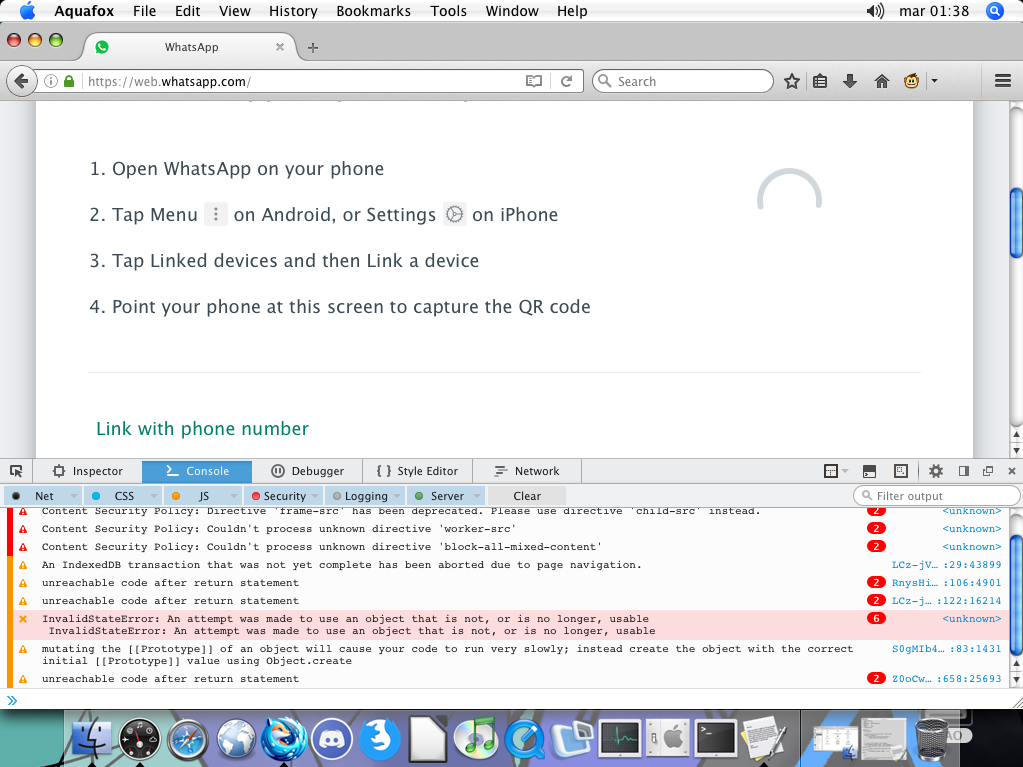Viewport: 1023px width, 767px height.
Task: Switch to the Style Editor tab
Action: [418, 471]
